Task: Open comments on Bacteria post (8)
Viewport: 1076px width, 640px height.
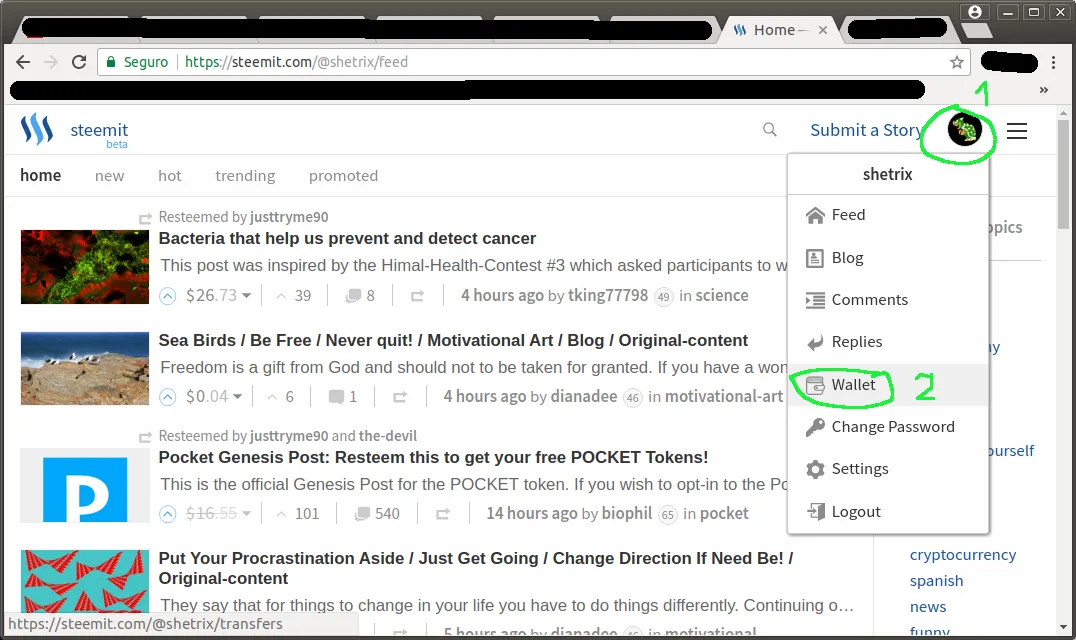Action: click(x=360, y=296)
